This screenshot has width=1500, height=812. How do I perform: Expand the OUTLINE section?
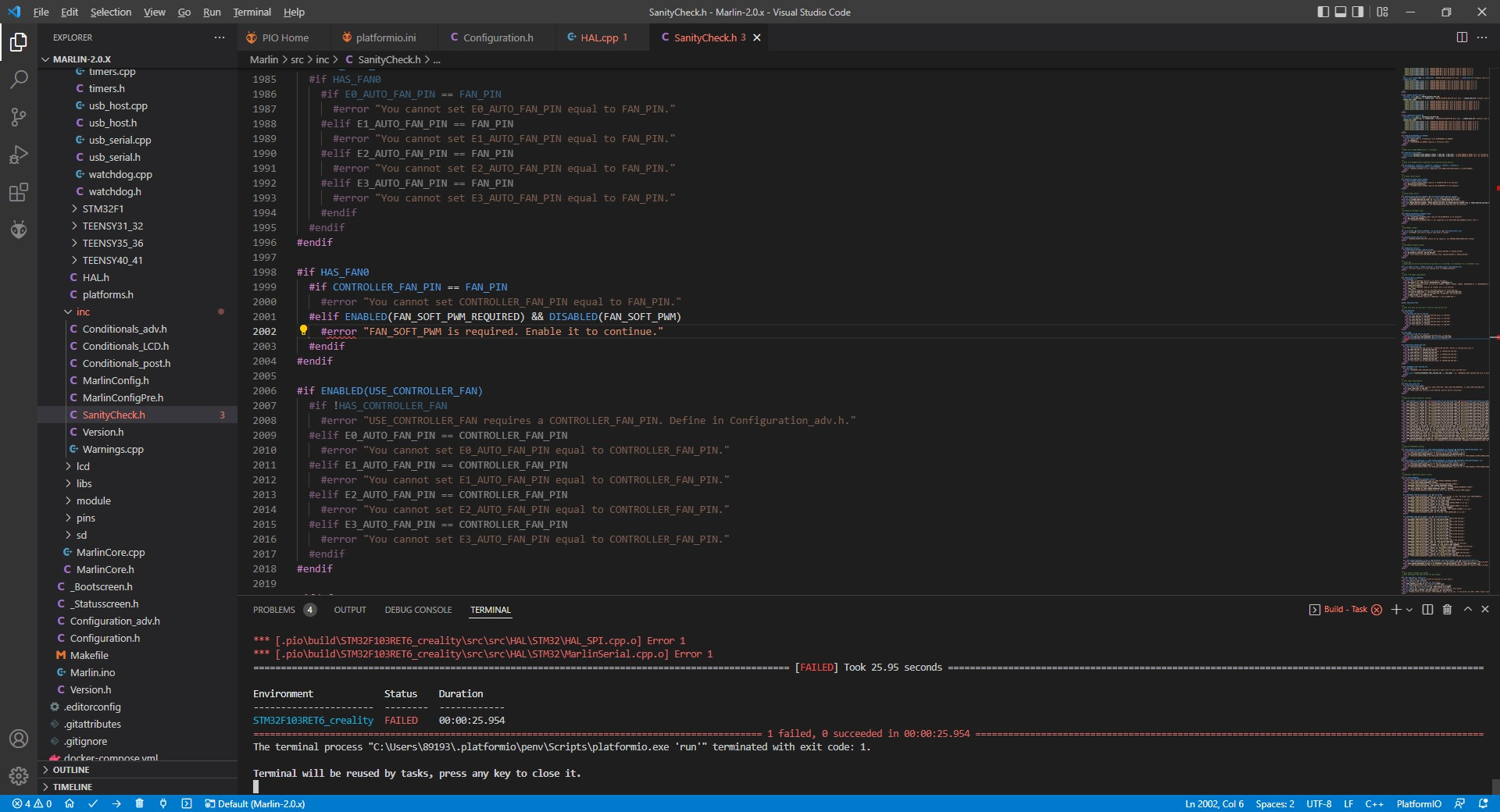click(x=71, y=770)
